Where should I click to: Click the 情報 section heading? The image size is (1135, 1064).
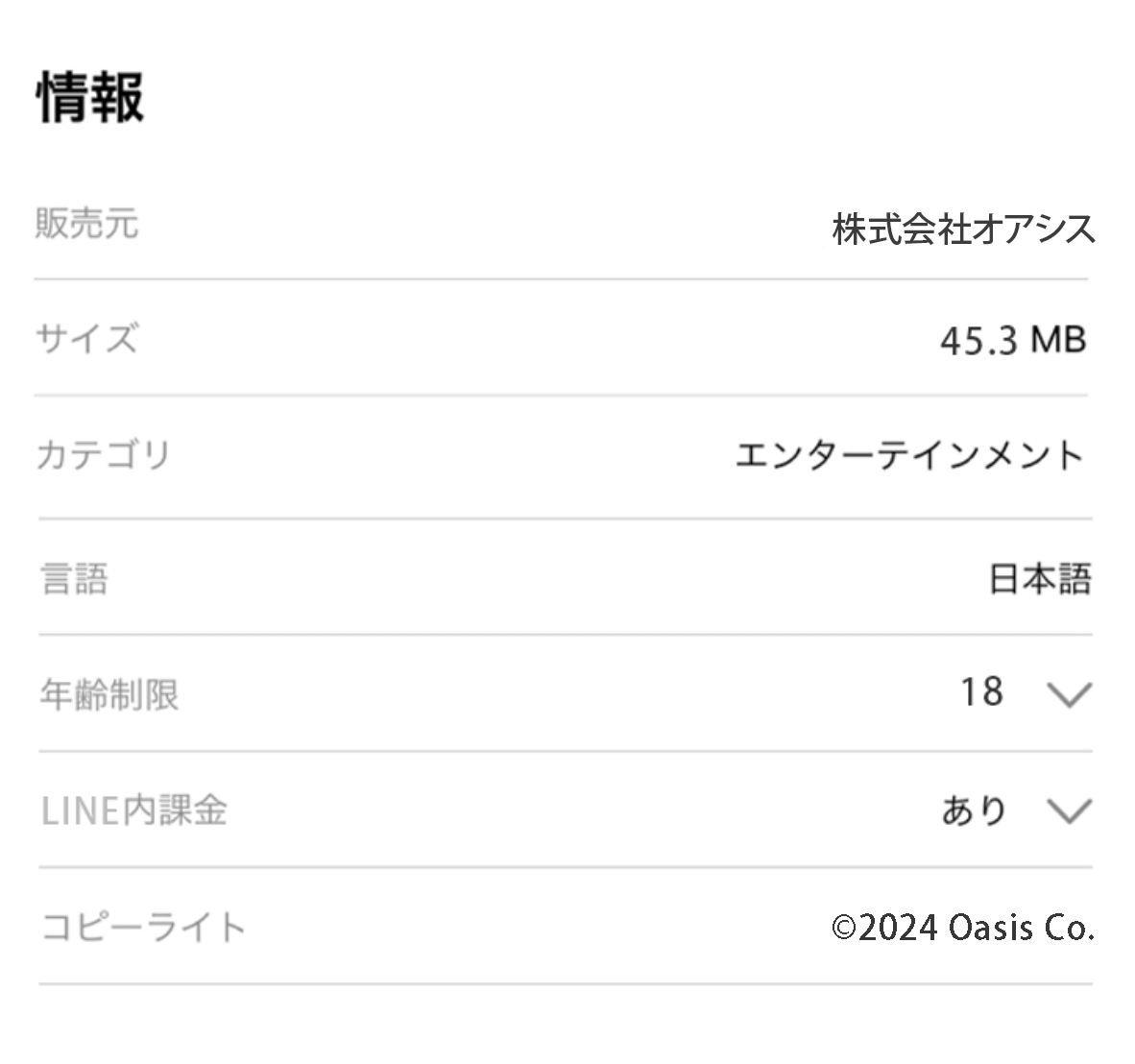91,97
